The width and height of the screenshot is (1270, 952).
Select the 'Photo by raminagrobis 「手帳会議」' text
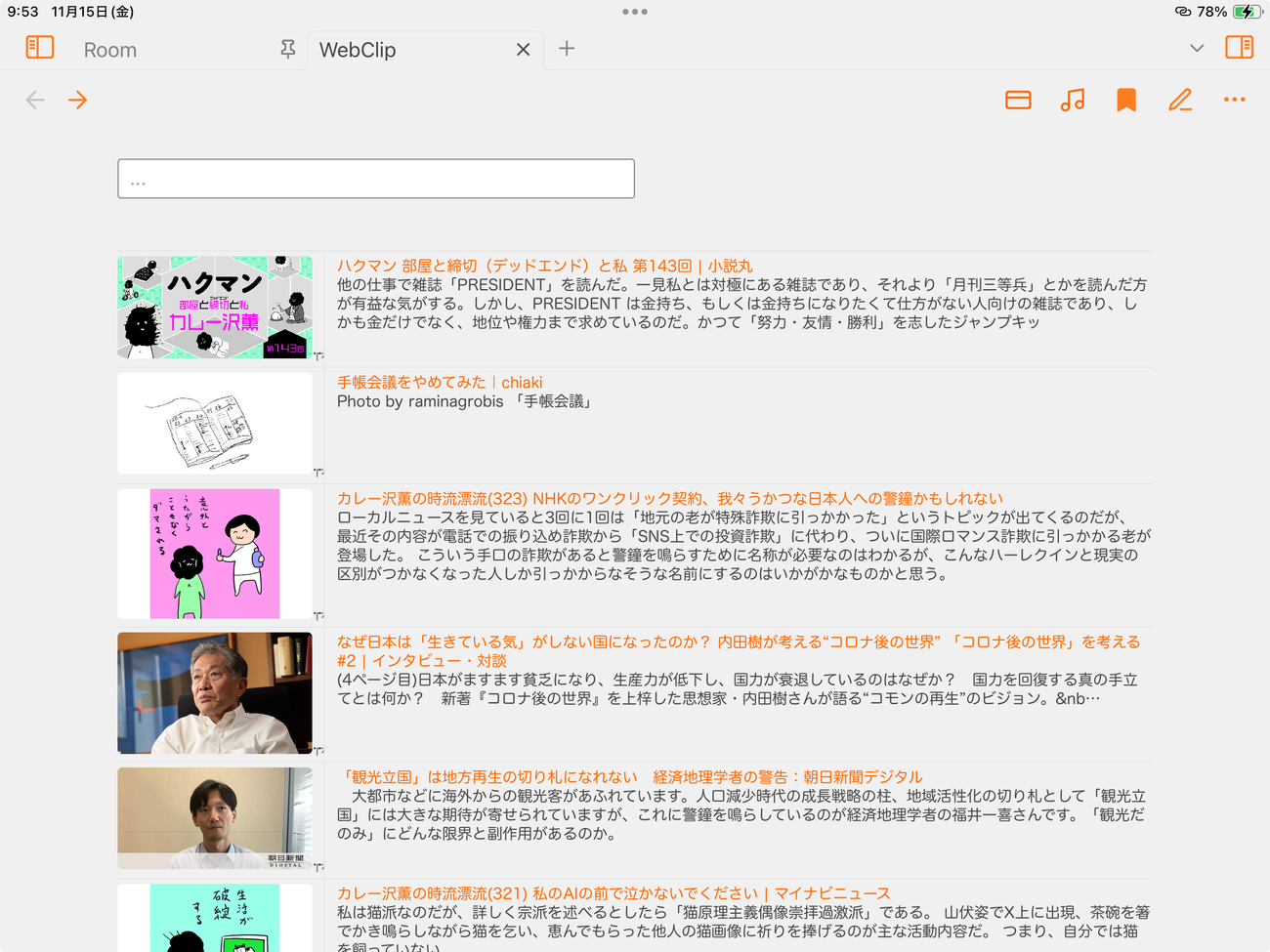[x=465, y=401]
